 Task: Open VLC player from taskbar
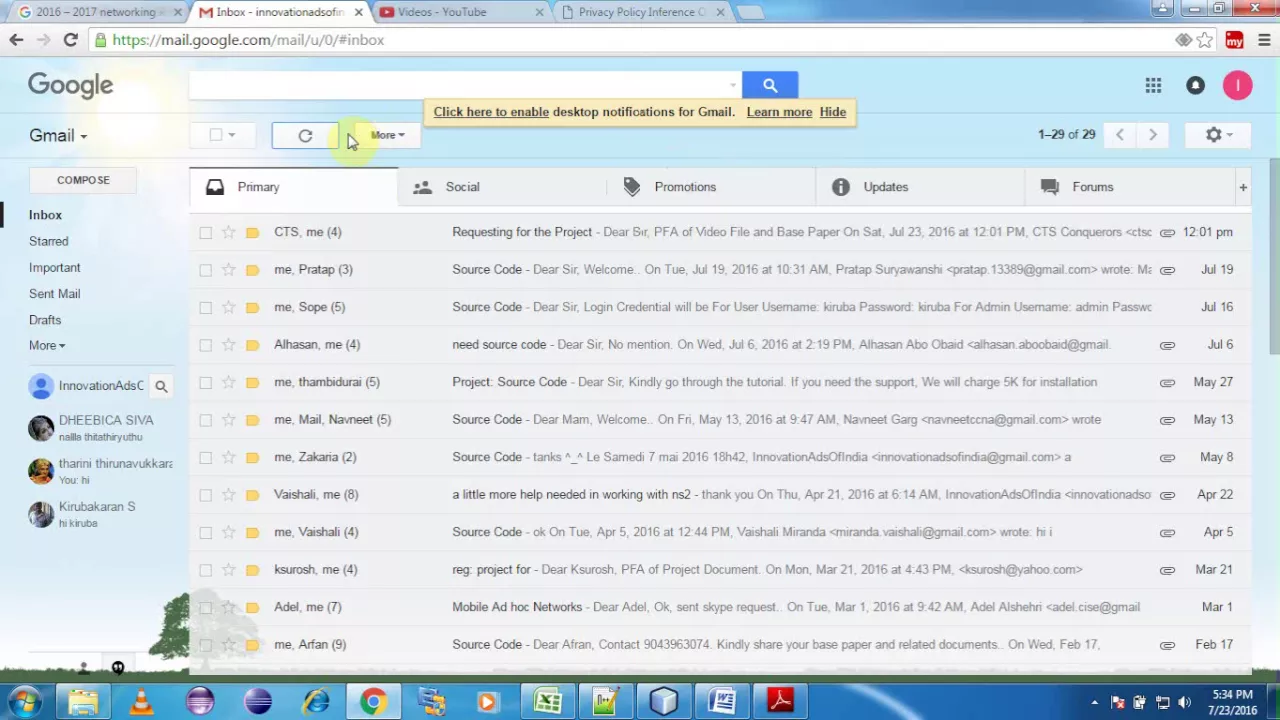pyautogui.click(x=142, y=701)
